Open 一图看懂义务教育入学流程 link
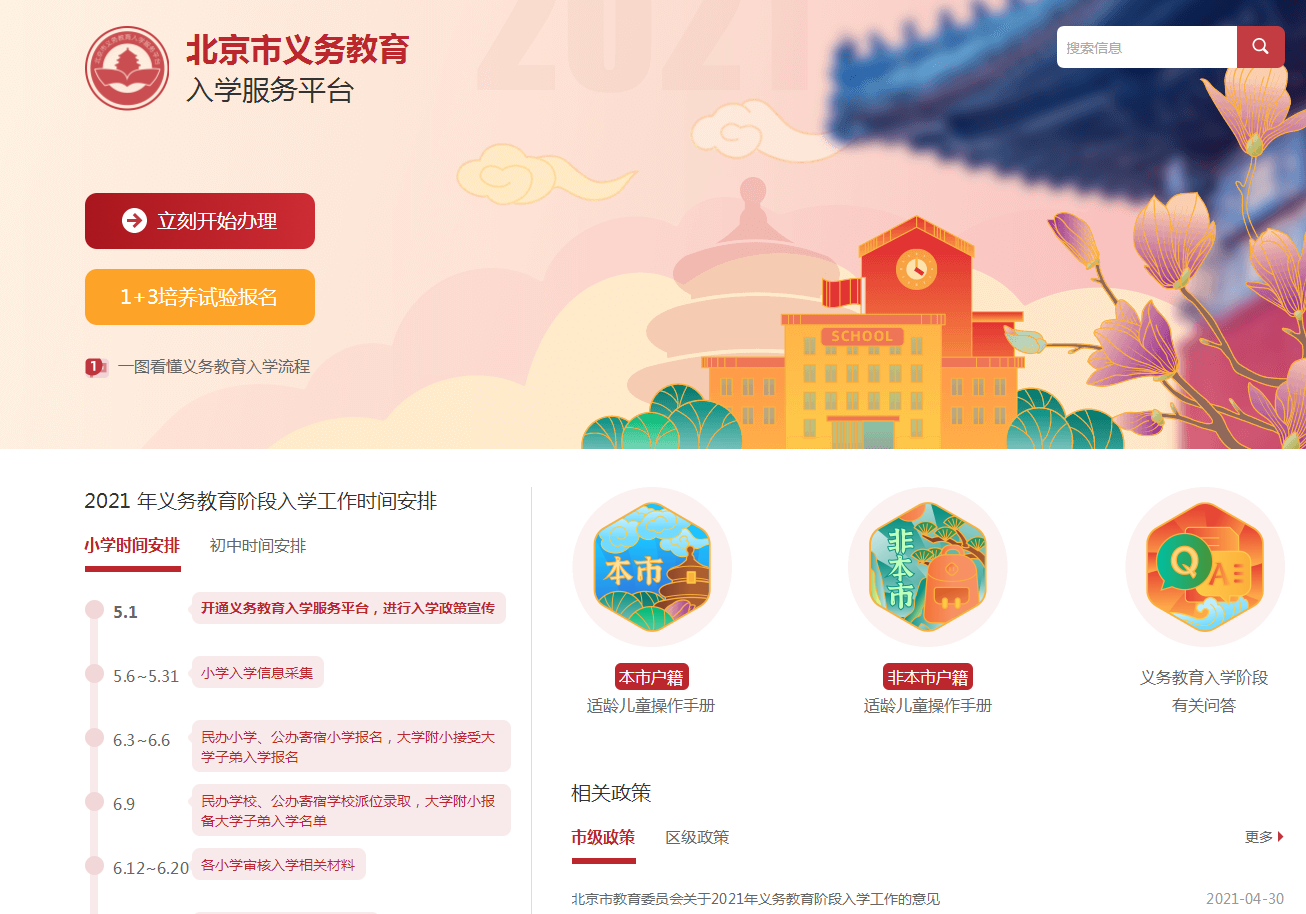Screen dimensions: 1306x914 click(214, 367)
